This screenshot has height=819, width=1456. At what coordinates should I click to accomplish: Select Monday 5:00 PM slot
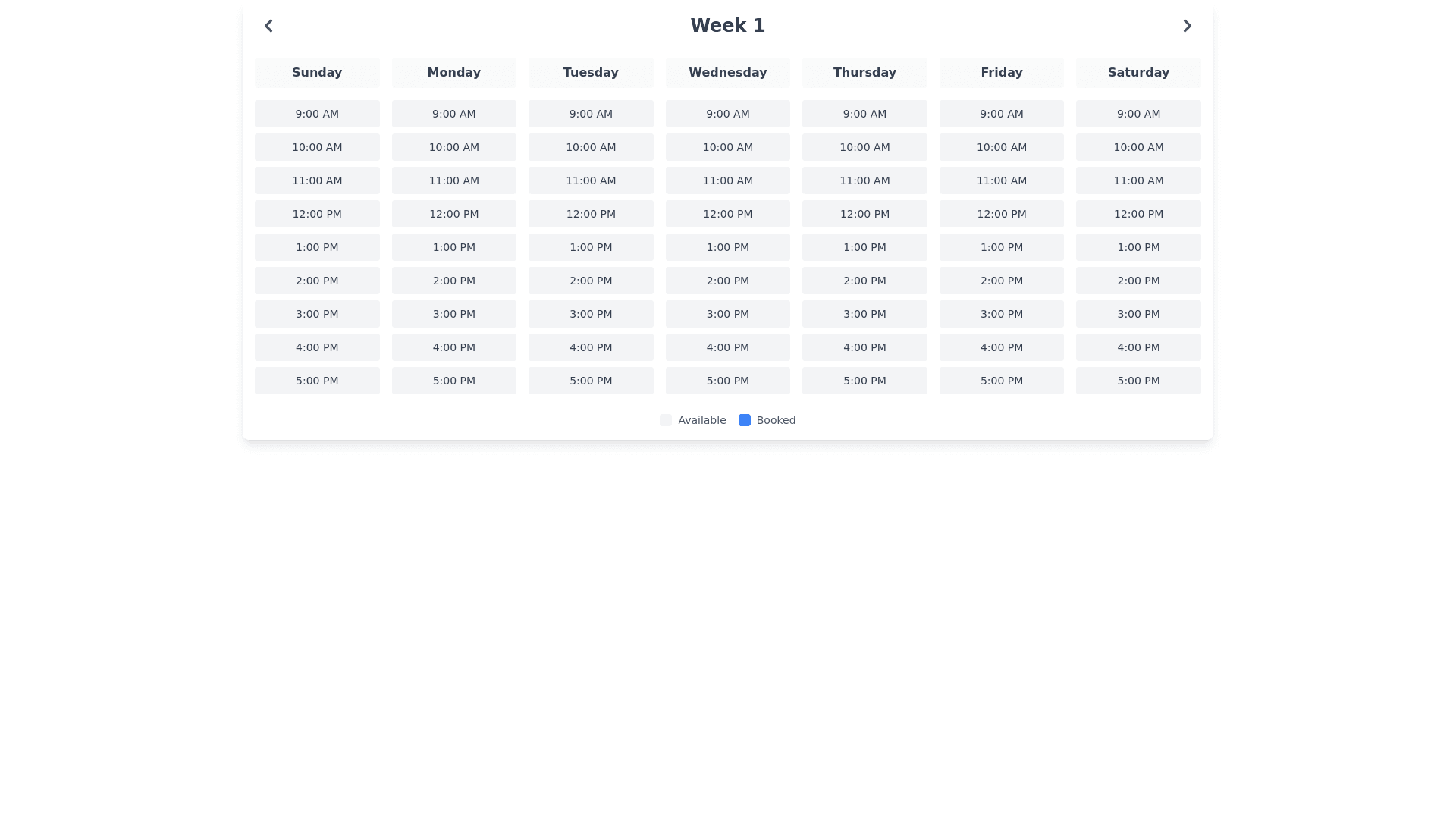pos(453,381)
